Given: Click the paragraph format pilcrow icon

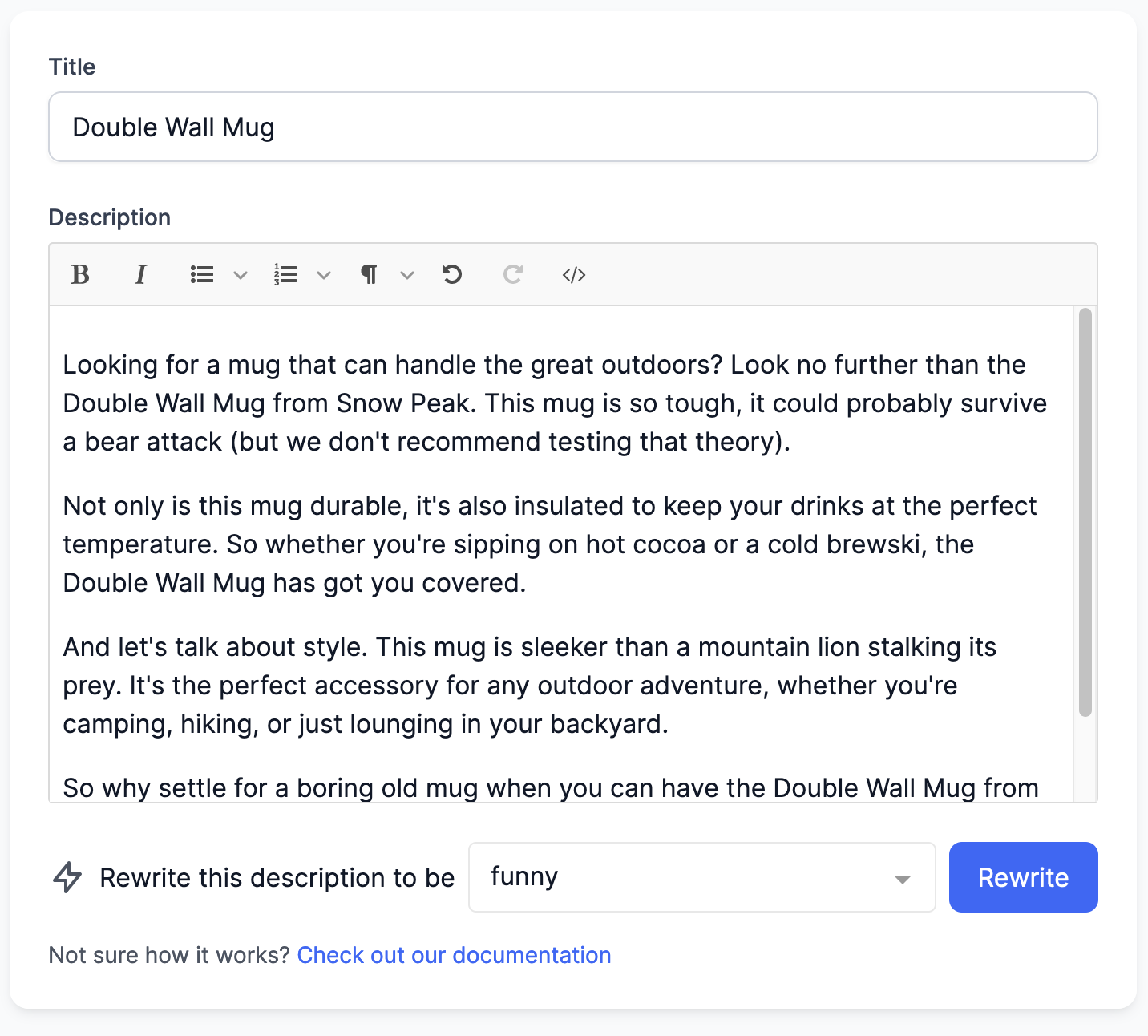Looking at the screenshot, I should tap(369, 275).
